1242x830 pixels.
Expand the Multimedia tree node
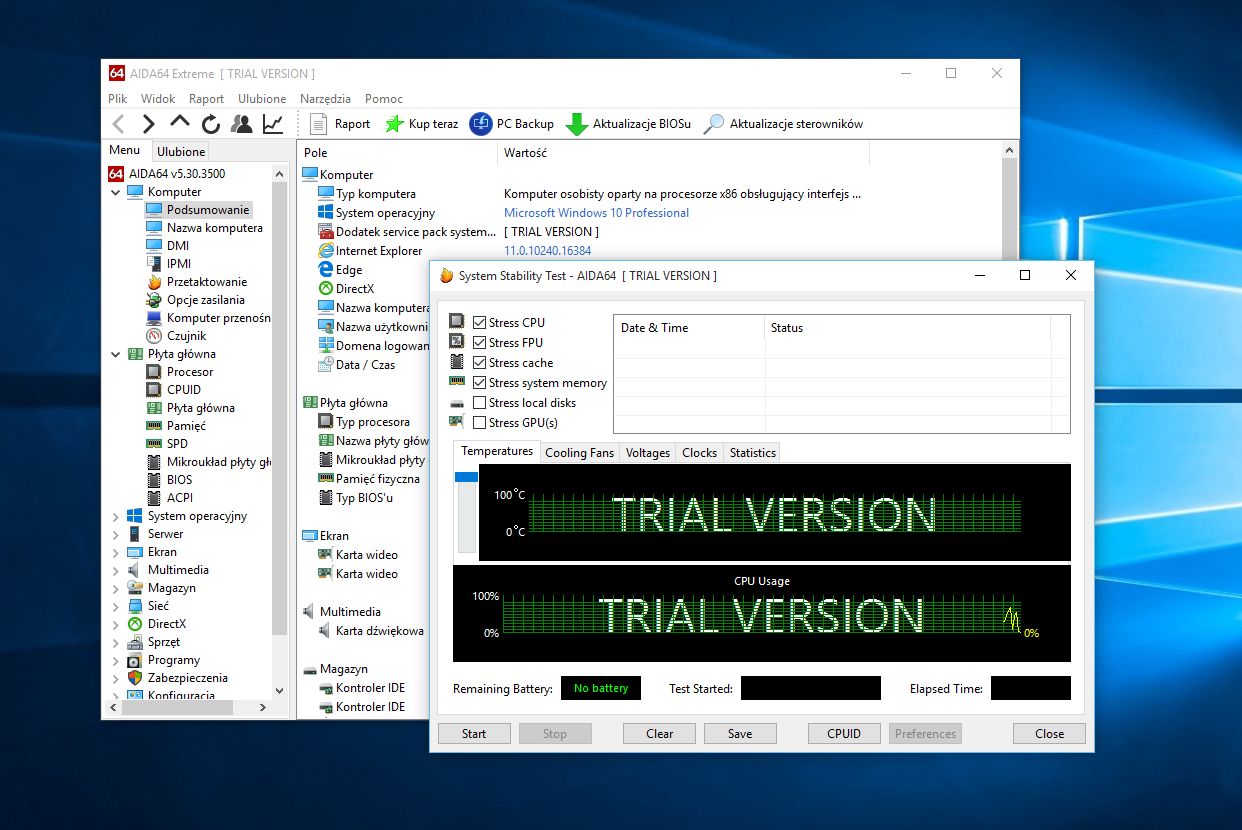116,570
